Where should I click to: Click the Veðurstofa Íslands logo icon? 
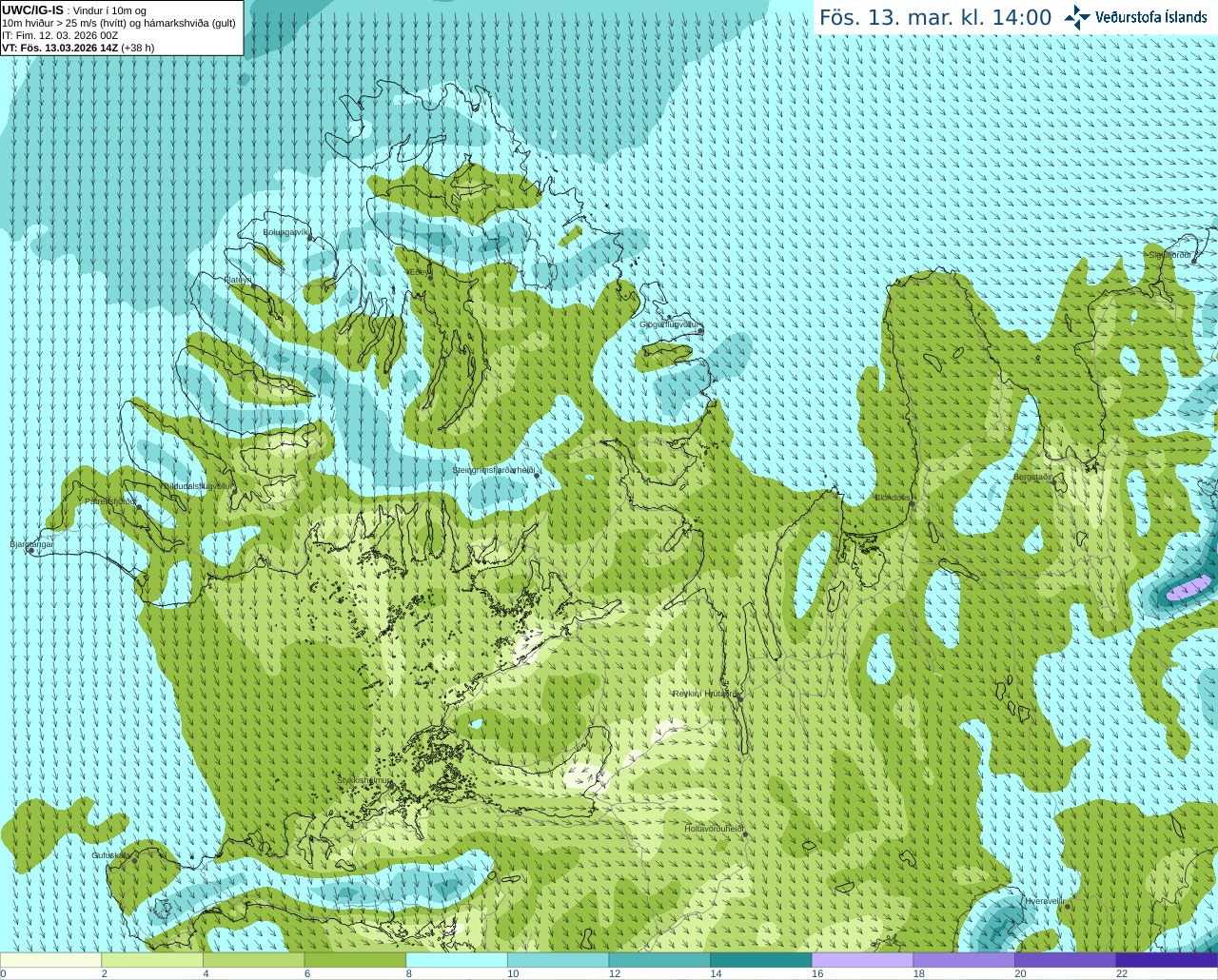1077,17
